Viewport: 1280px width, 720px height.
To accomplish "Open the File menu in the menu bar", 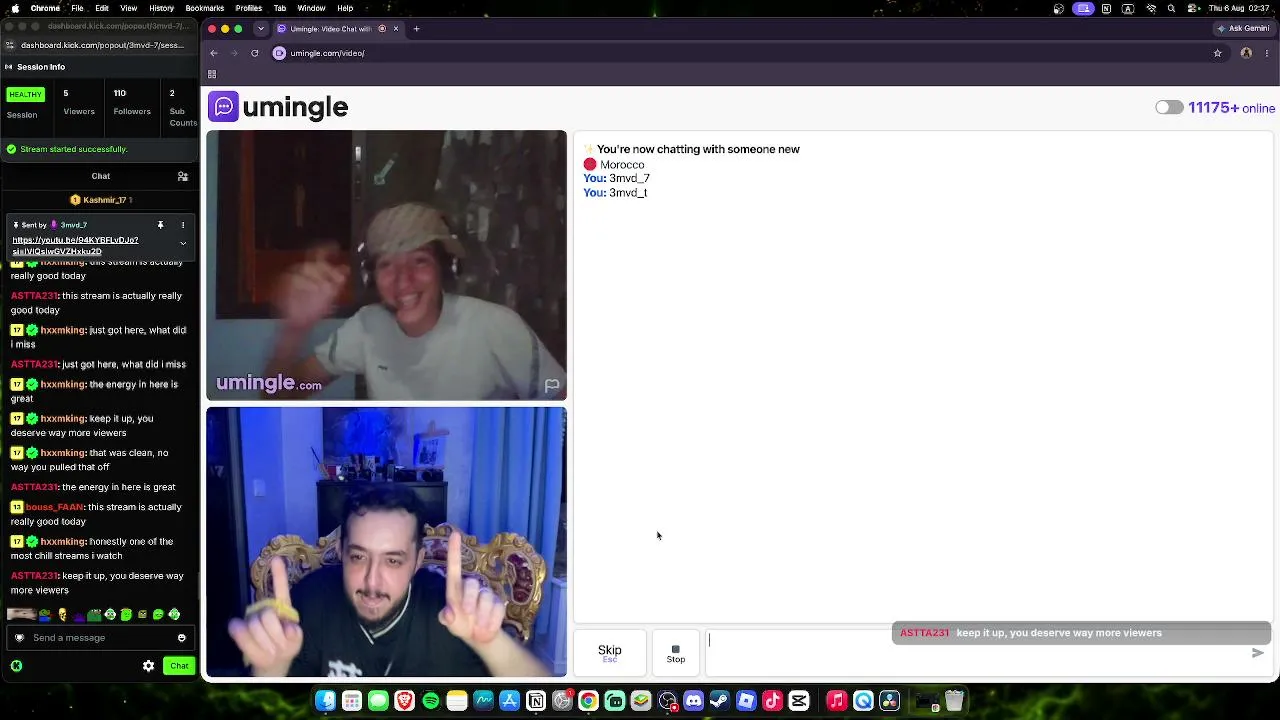I will tap(77, 8).
